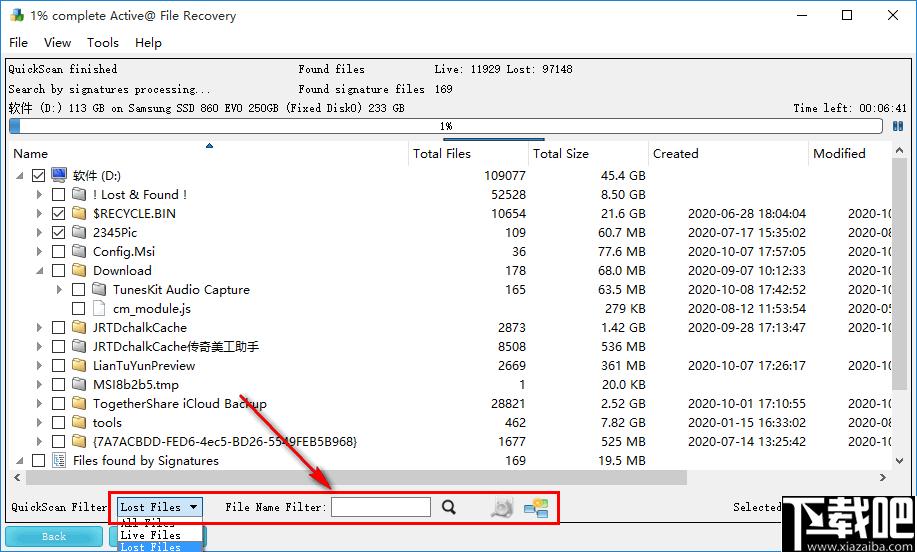Expand the $RECYCLE.BIN tree node
Viewport: 917px width, 552px height.
point(39,213)
